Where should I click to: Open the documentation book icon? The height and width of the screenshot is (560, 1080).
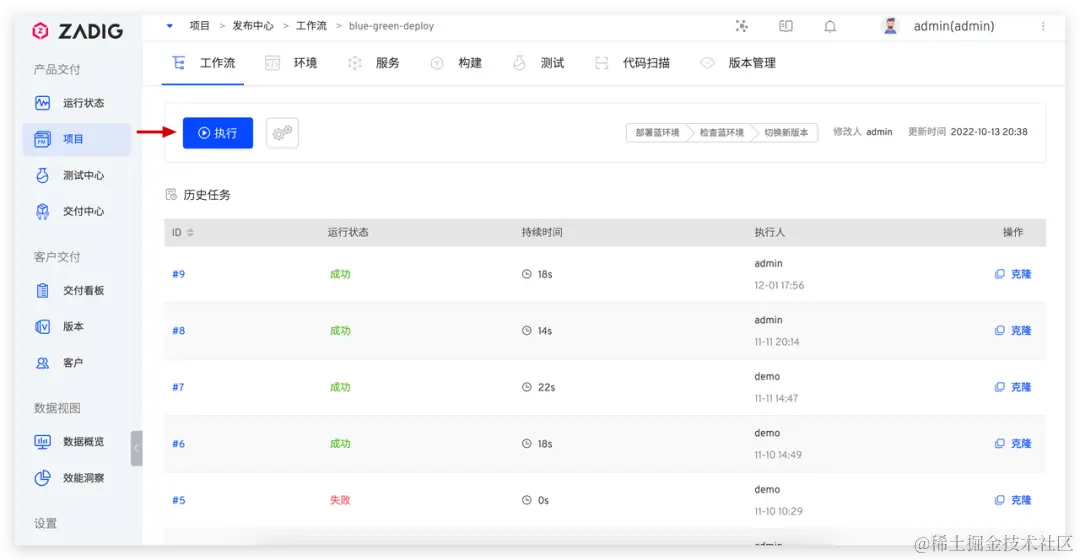tap(786, 26)
